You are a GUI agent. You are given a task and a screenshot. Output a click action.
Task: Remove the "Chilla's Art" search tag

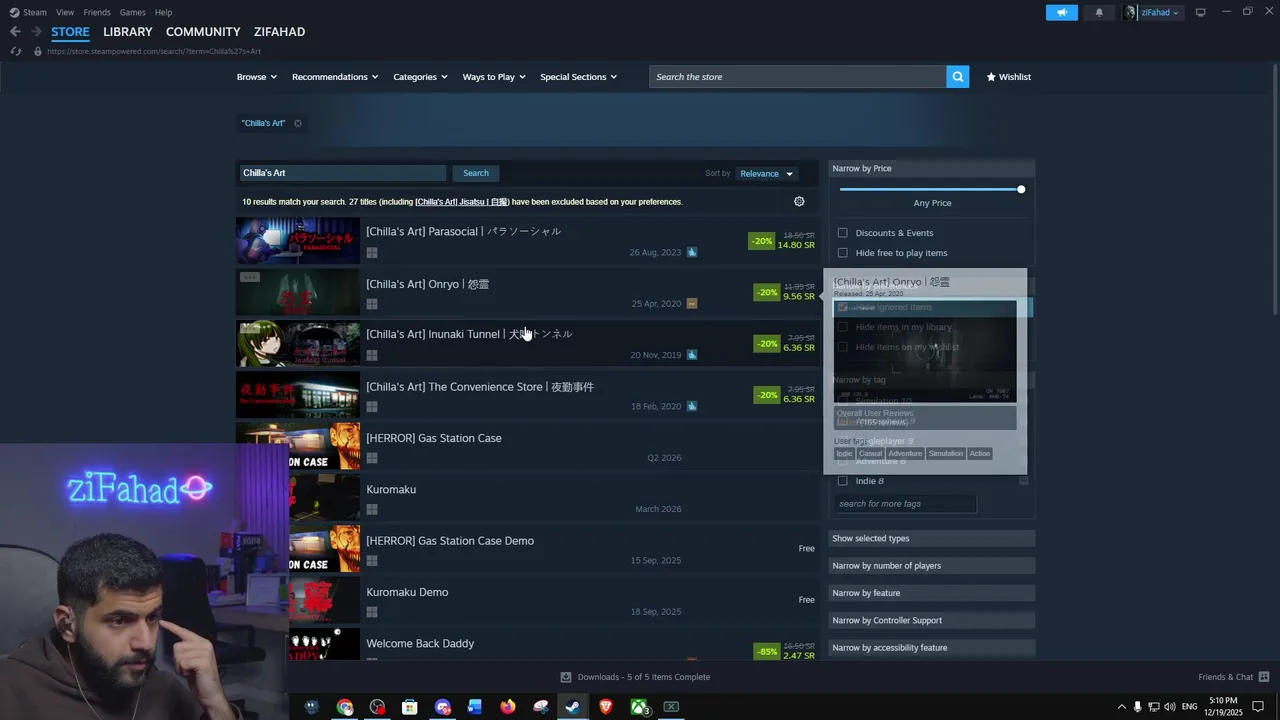point(297,123)
